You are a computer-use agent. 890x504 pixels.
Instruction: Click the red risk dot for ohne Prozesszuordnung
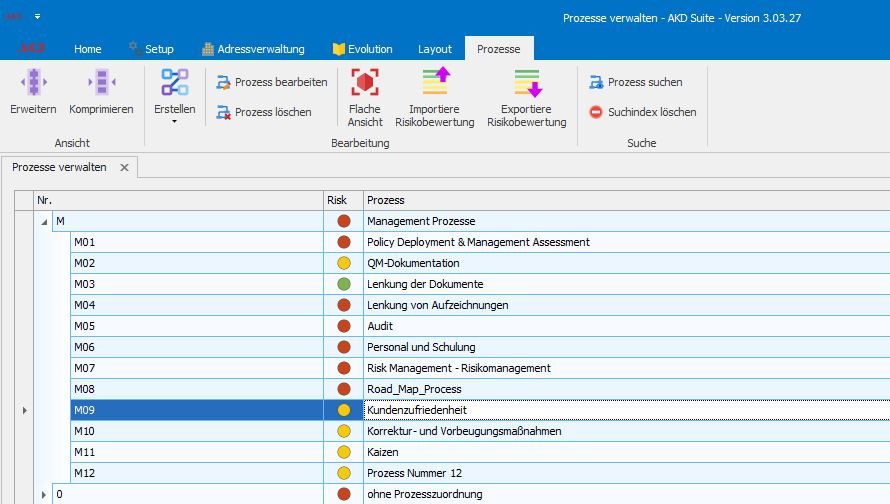344,494
